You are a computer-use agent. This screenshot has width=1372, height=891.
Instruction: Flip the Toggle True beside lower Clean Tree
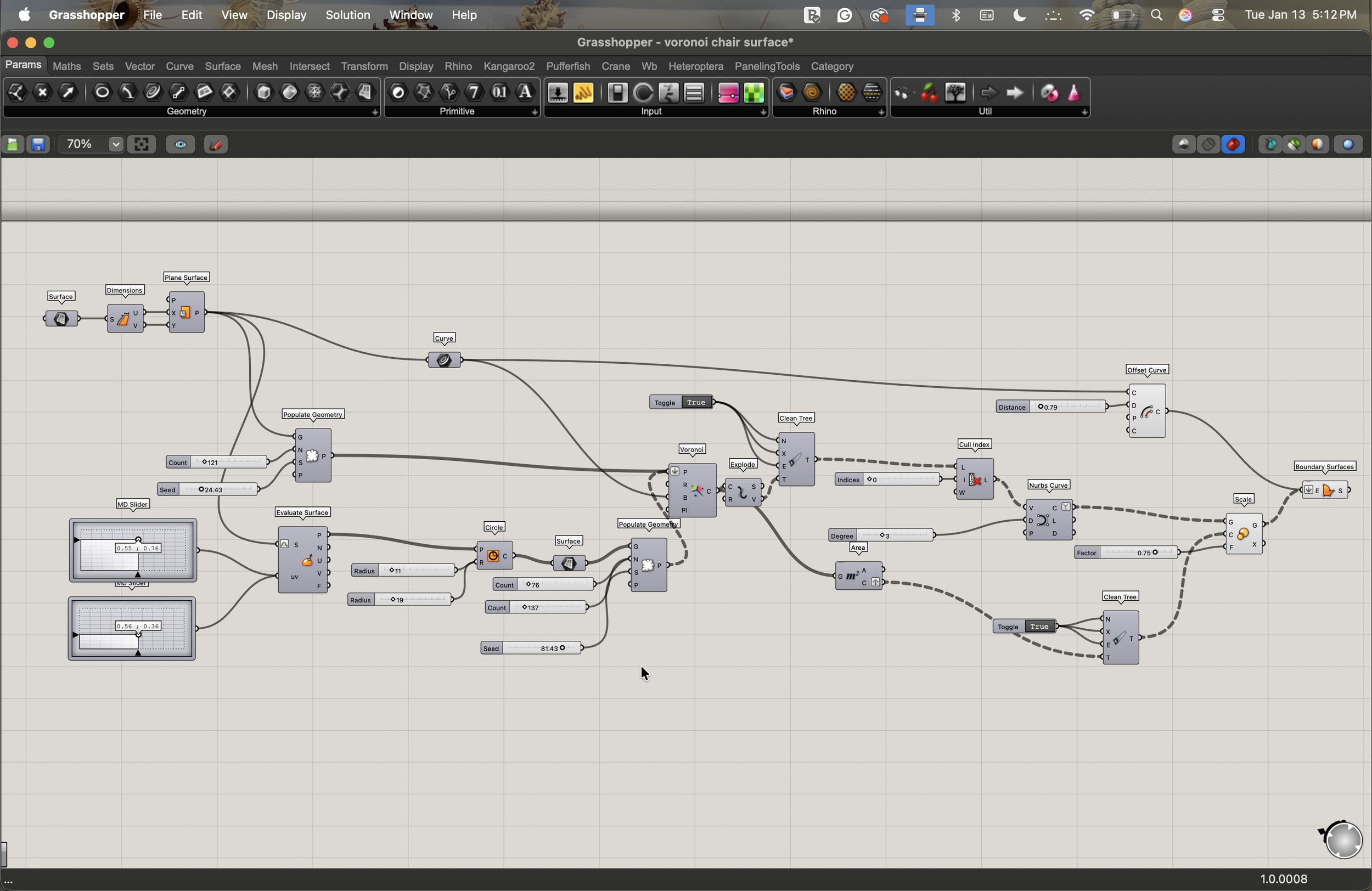click(1039, 627)
